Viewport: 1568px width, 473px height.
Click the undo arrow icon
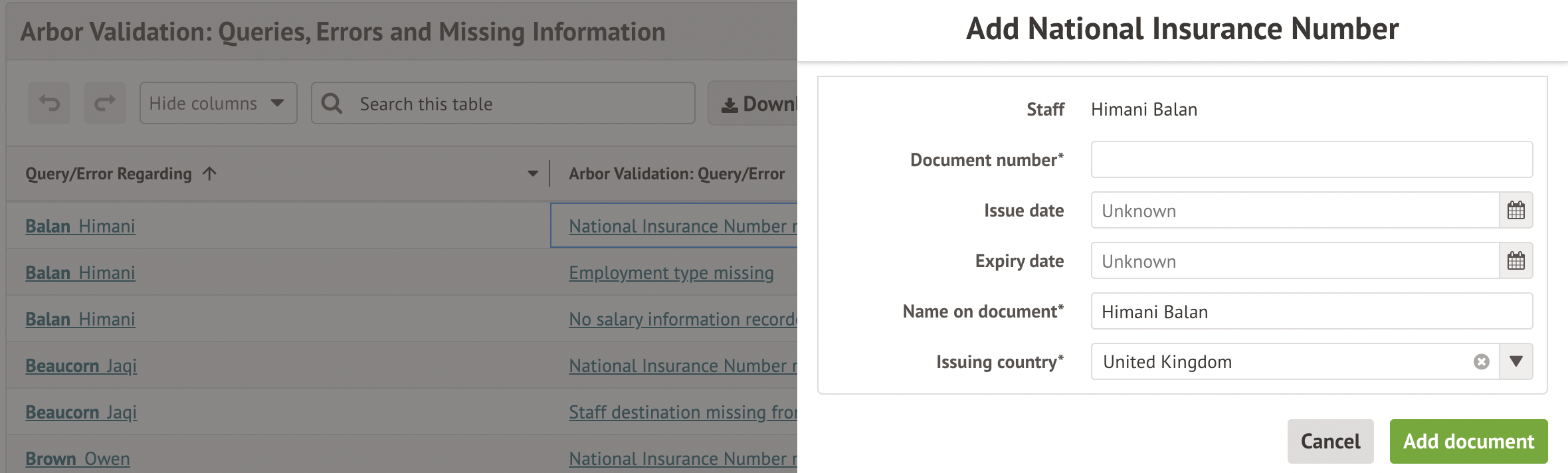[49, 103]
